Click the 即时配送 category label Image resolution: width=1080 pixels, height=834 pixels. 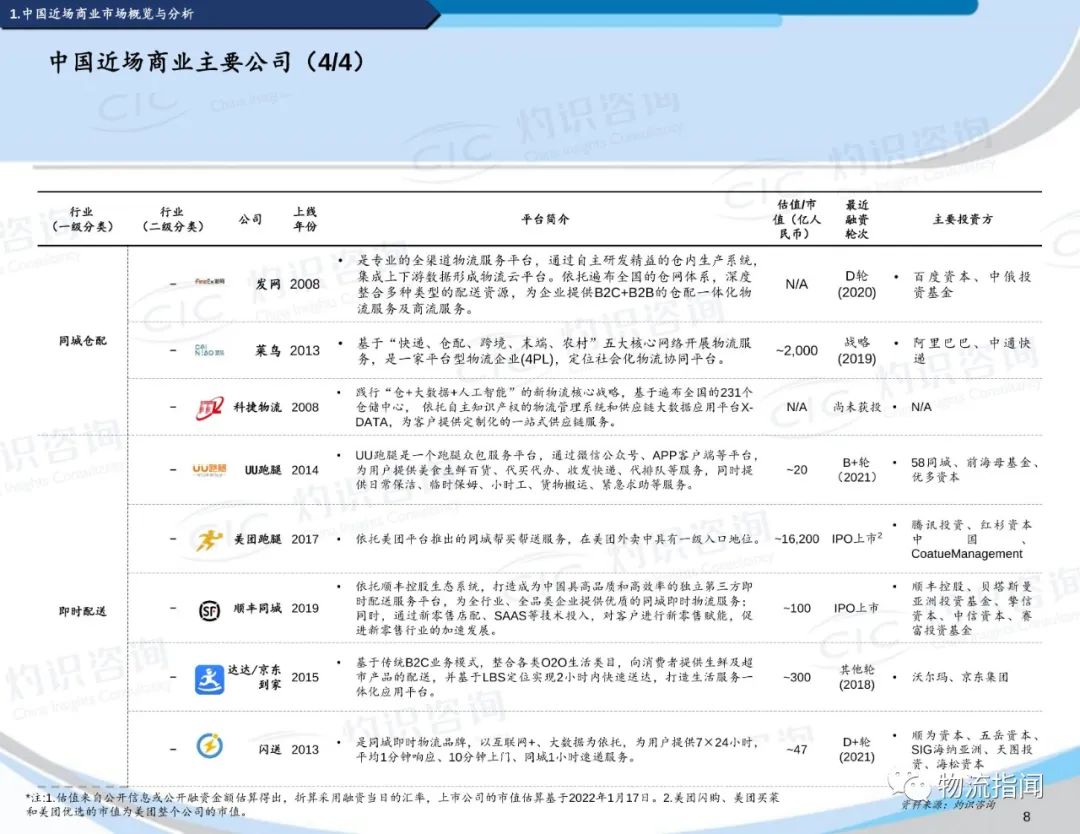(x=82, y=608)
